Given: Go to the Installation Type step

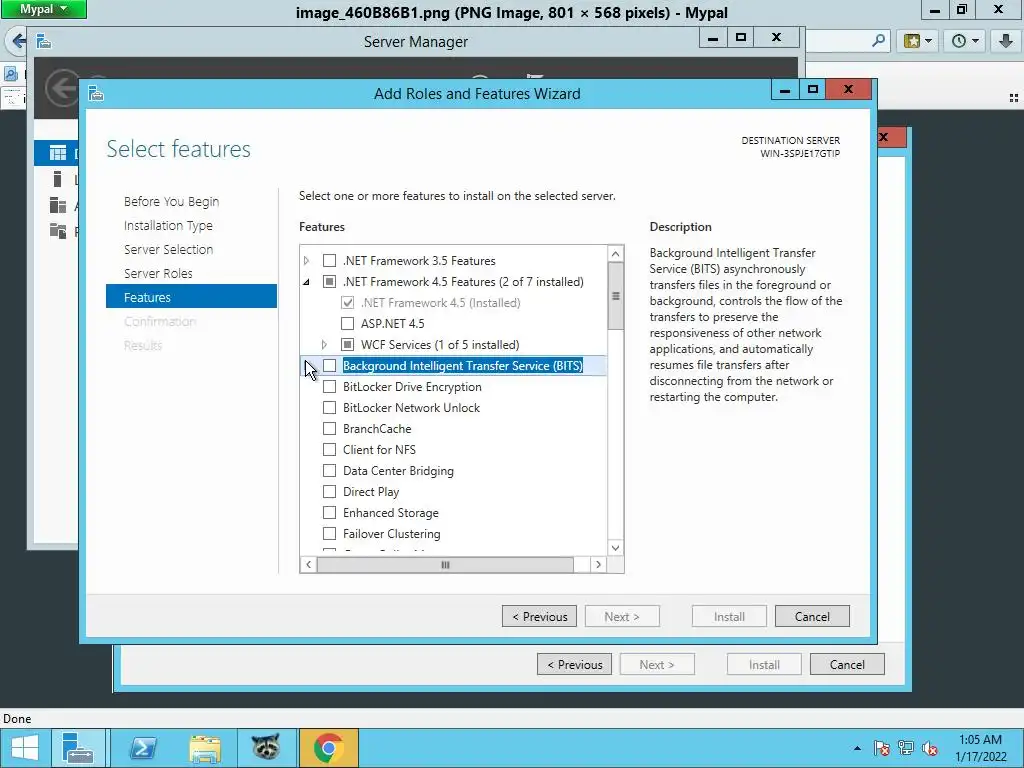Looking at the screenshot, I should click(x=168, y=225).
